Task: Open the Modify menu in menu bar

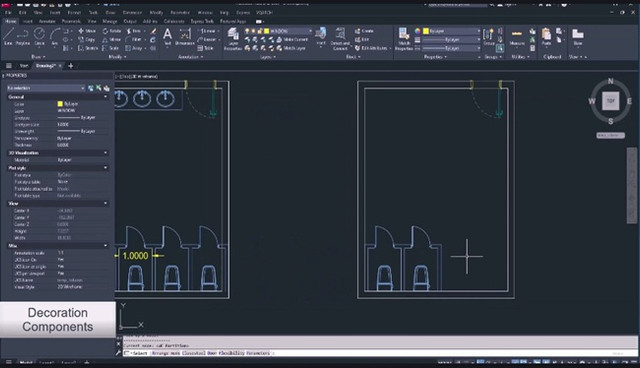Action: coord(156,13)
